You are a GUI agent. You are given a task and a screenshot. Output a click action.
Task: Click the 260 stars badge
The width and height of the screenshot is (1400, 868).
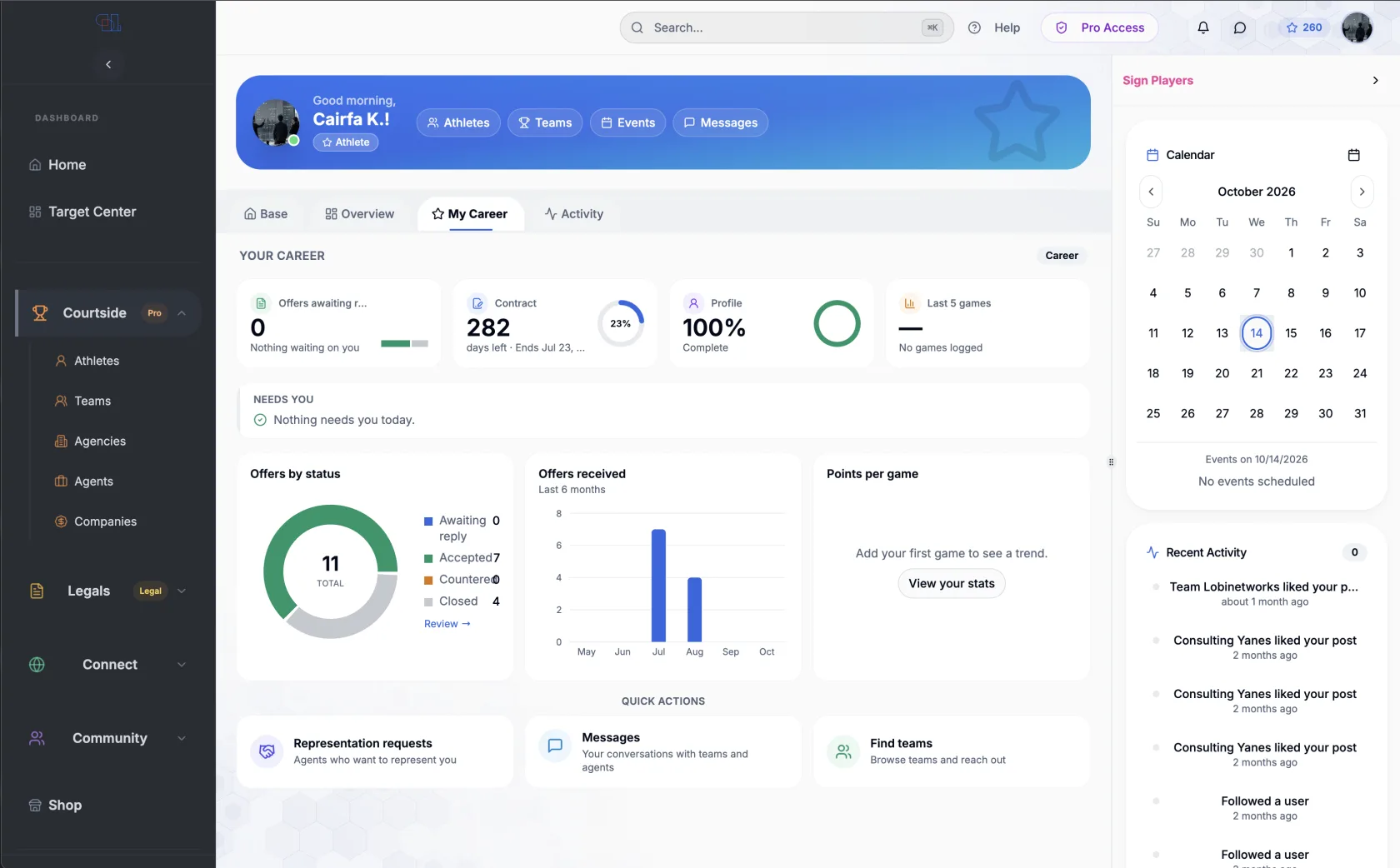(1304, 27)
